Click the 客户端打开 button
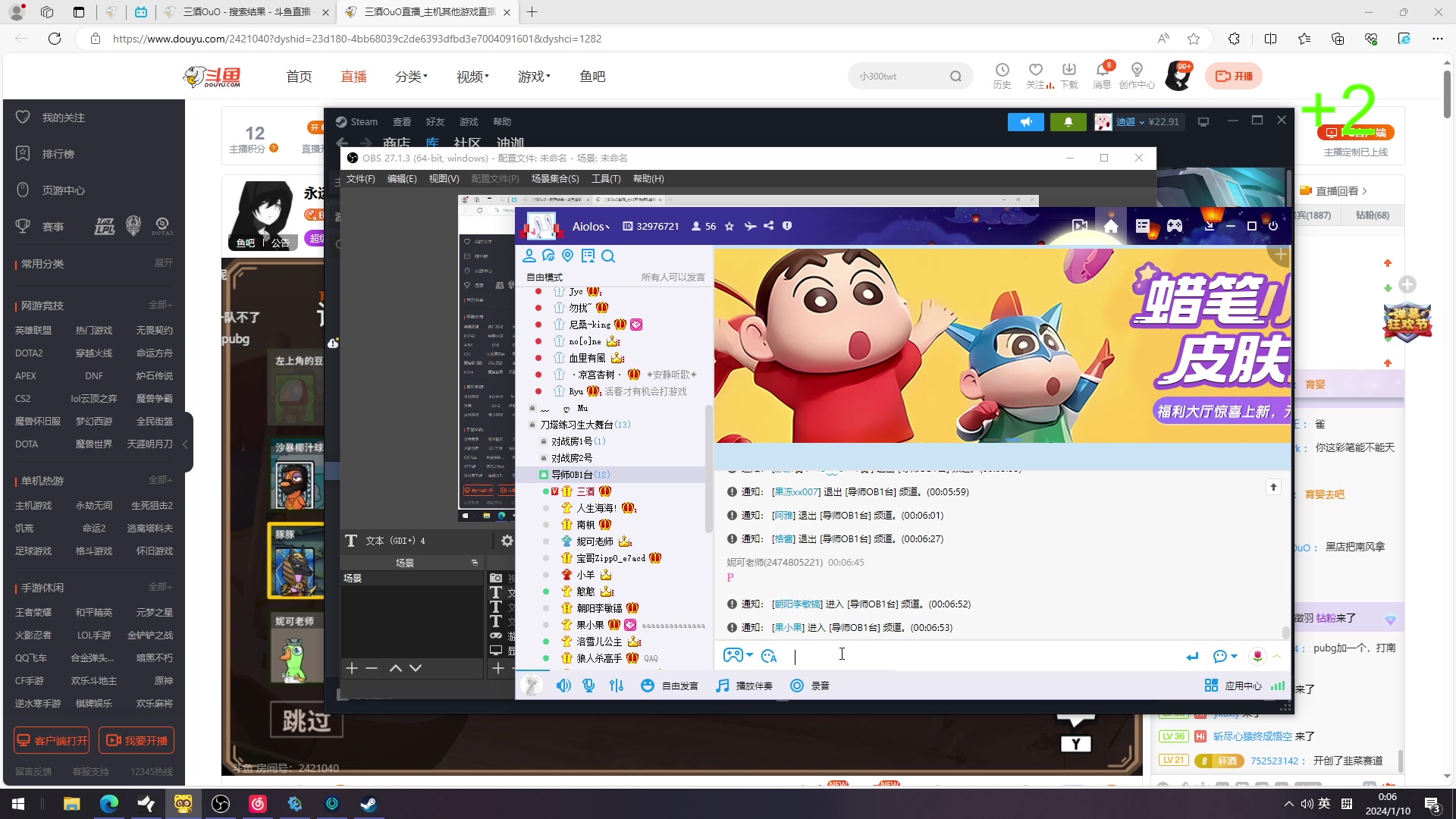Viewport: 1456px width, 819px height. (51, 739)
